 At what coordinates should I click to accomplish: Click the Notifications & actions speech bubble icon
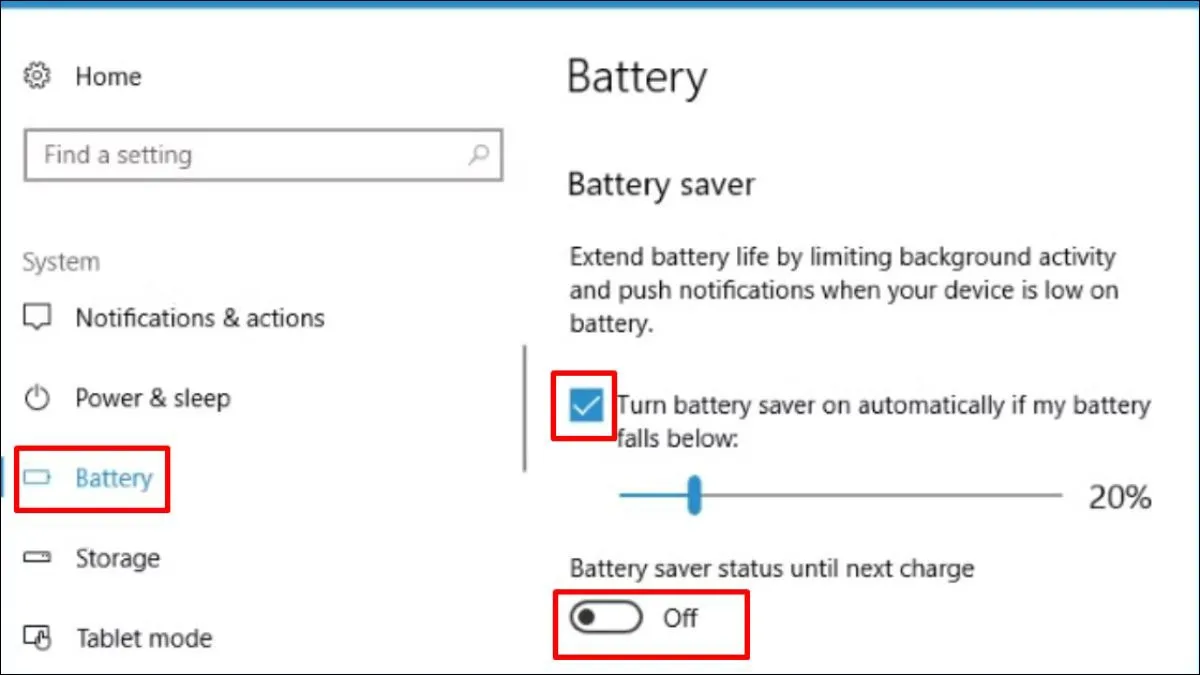pos(37,318)
